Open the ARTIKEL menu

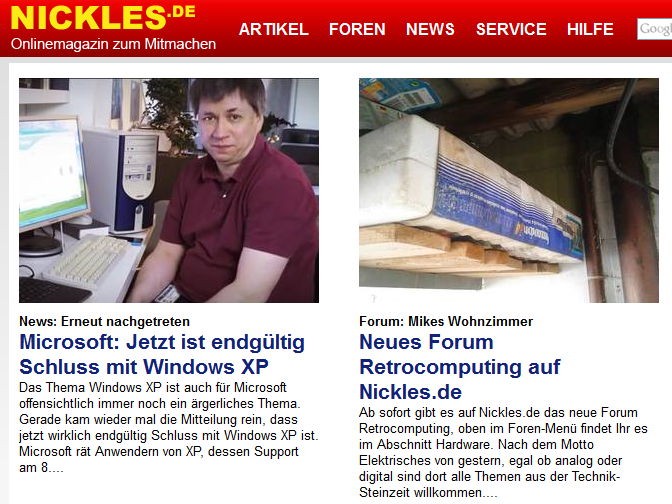(273, 29)
